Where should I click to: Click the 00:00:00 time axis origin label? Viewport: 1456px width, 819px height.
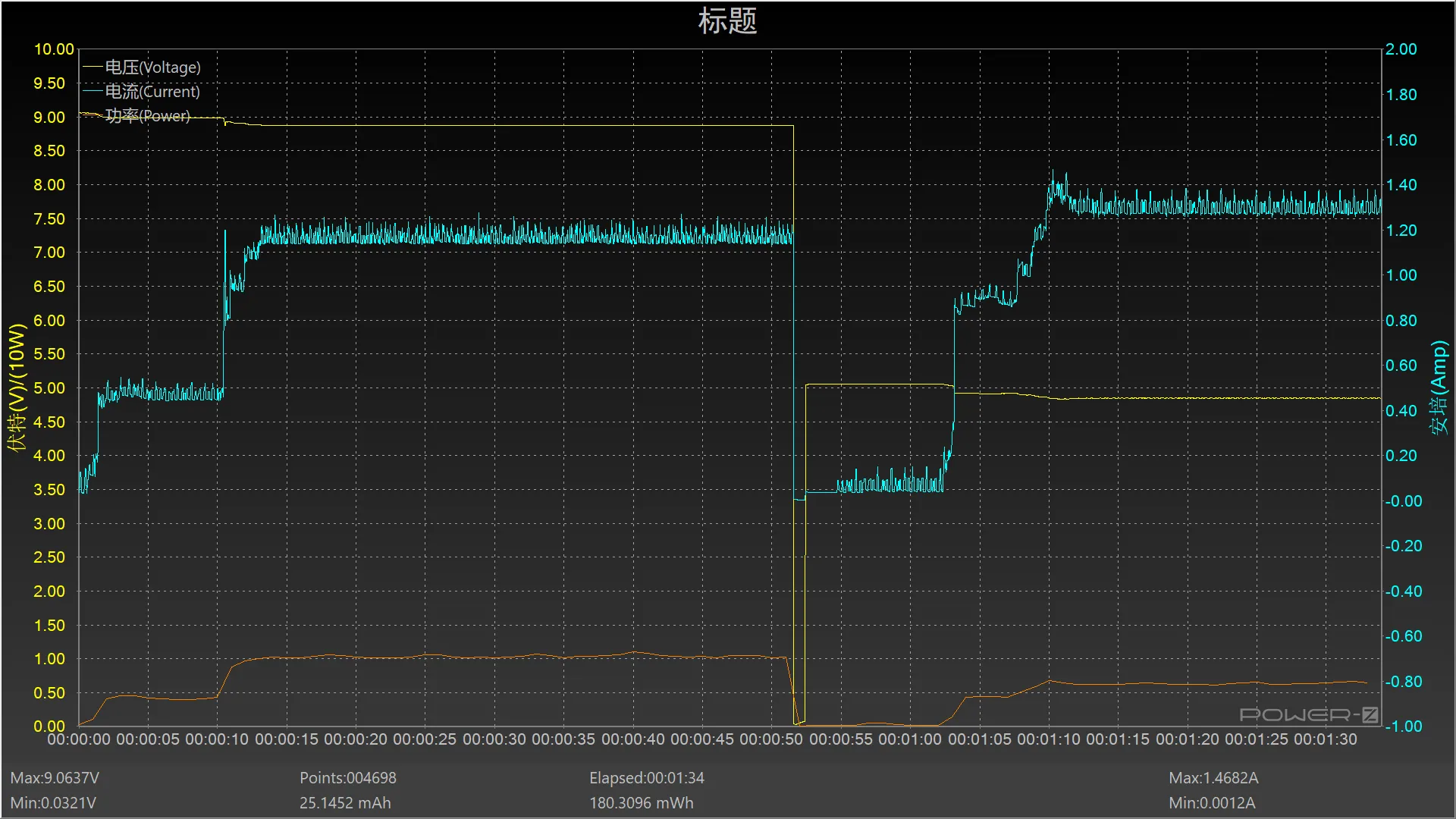(x=79, y=739)
